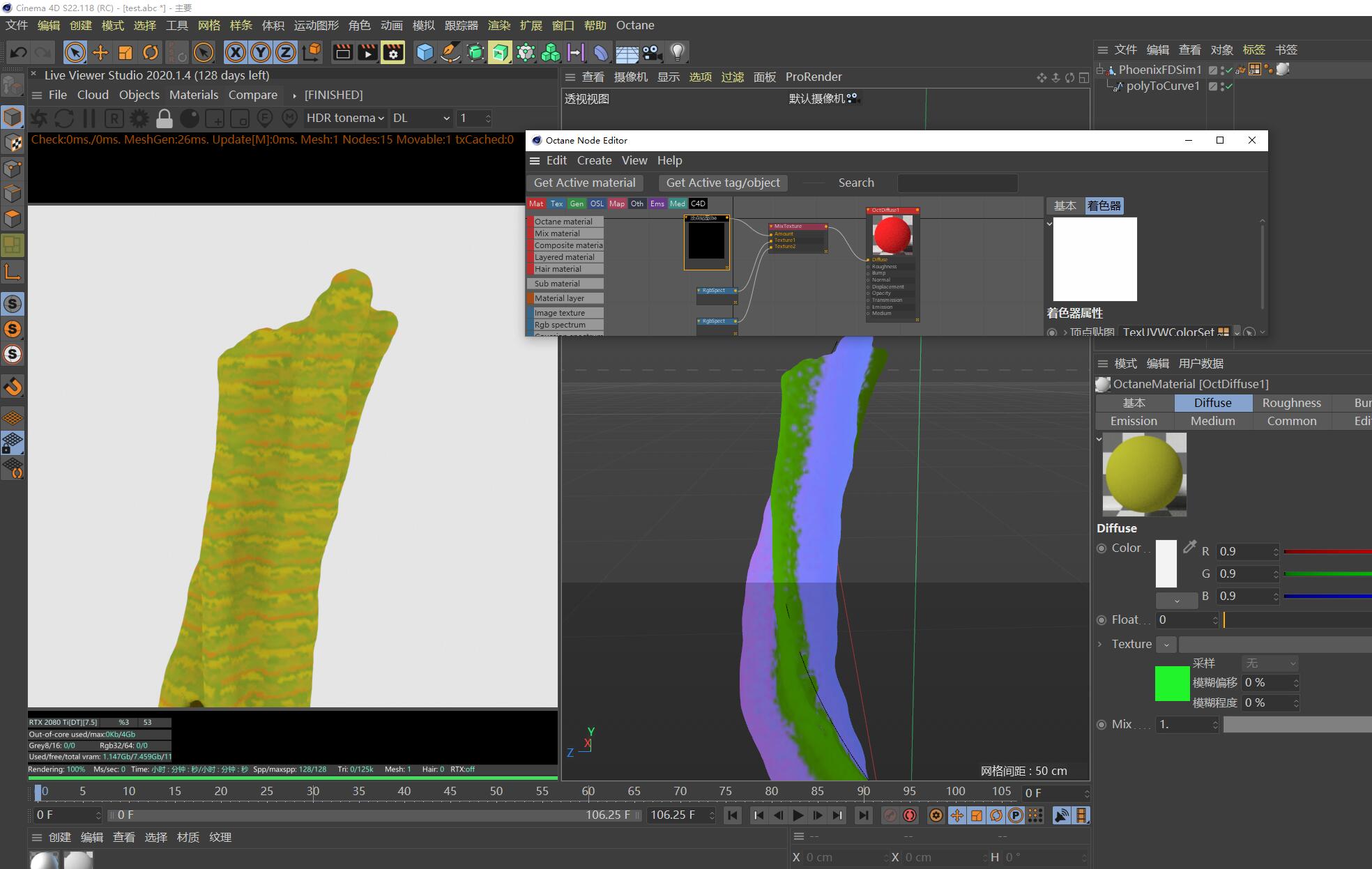This screenshot has width=1372, height=869.
Task: Click the green texture color swatch
Action: [1172, 684]
